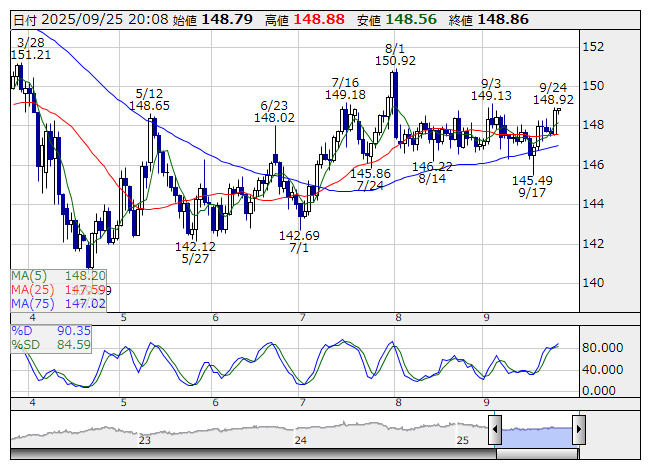The height and width of the screenshot is (470, 653).
Task: Click the 8/1 peak label 150.92
Action: click(x=395, y=61)
